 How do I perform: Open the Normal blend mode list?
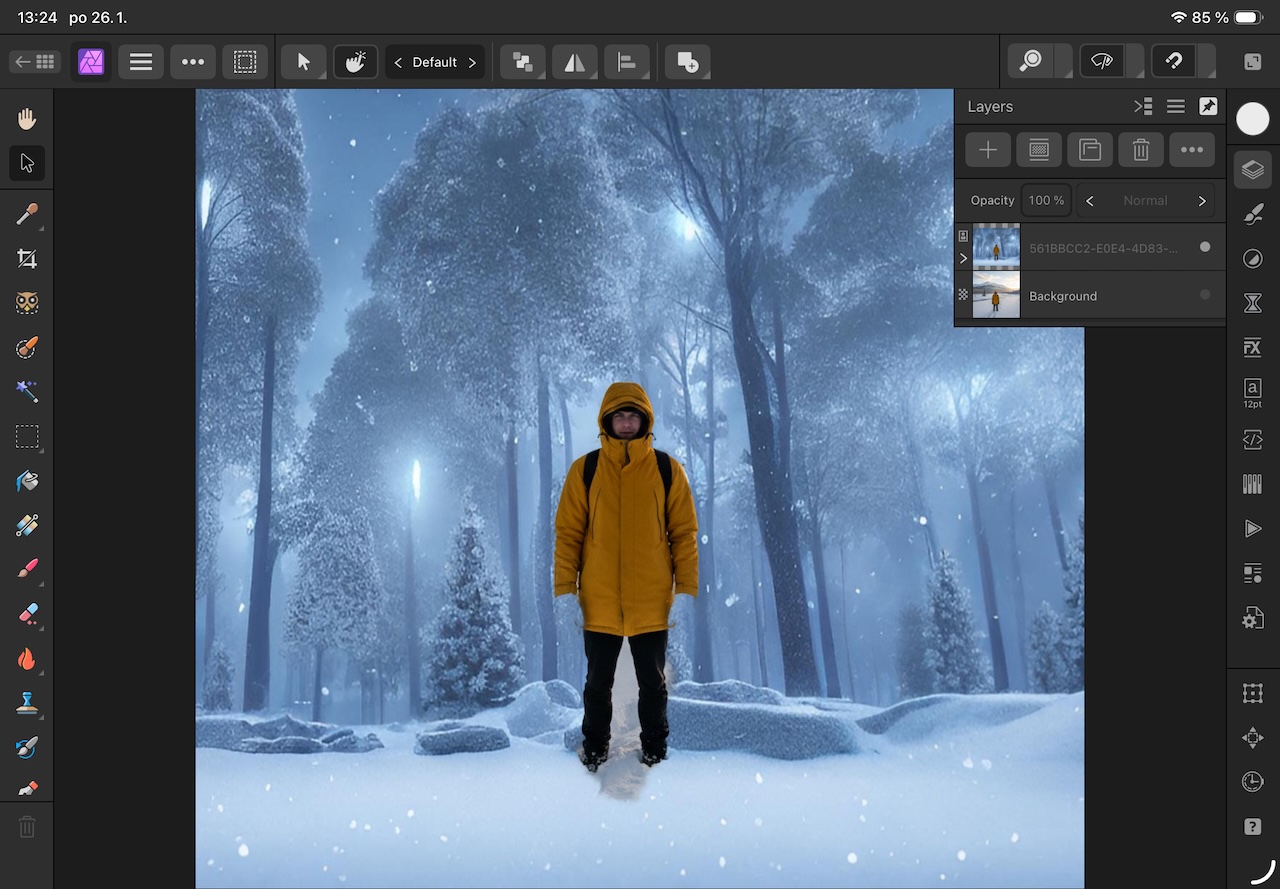pos(1145,201)
